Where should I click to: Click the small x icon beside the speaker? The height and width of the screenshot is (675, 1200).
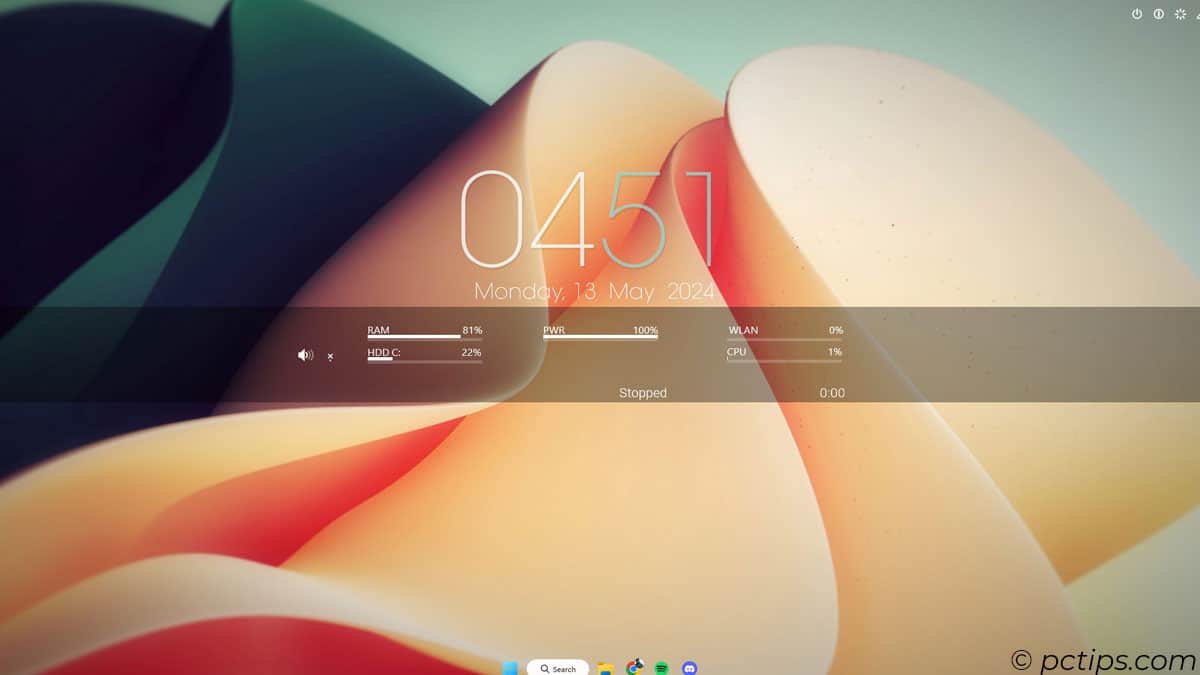click(x=330, y=356)
